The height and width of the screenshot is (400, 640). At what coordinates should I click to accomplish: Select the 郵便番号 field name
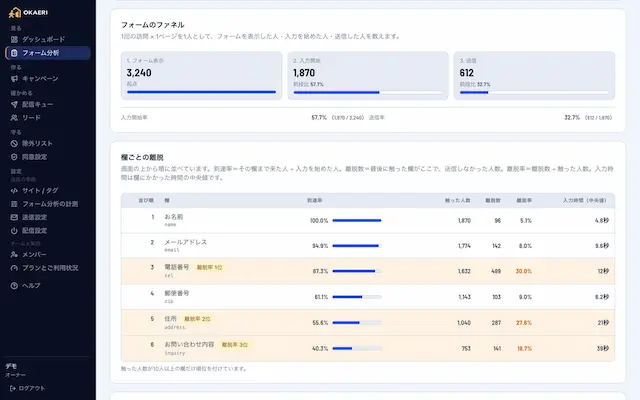[177, 293]
